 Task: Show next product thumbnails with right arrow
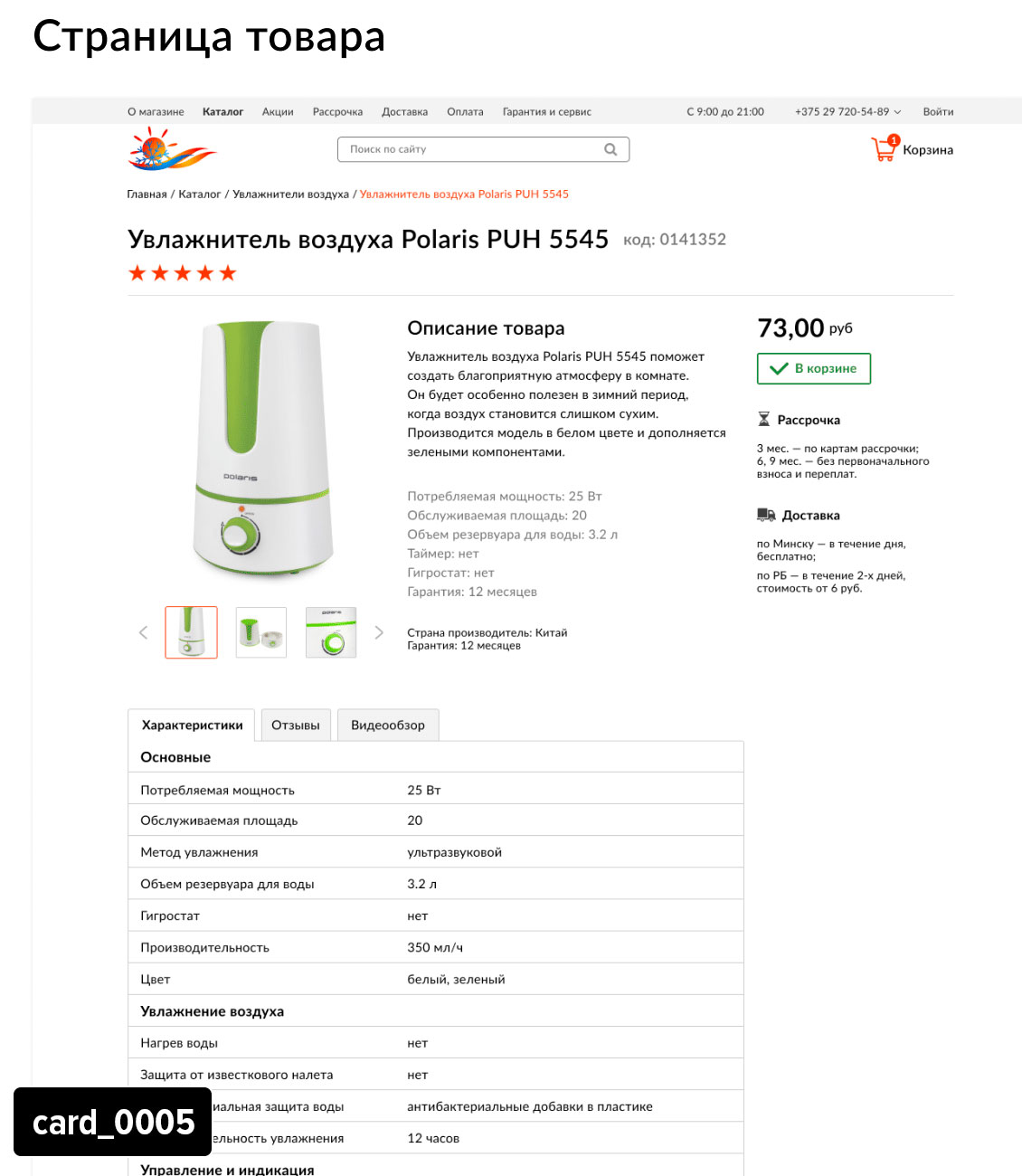click(379, 632)
